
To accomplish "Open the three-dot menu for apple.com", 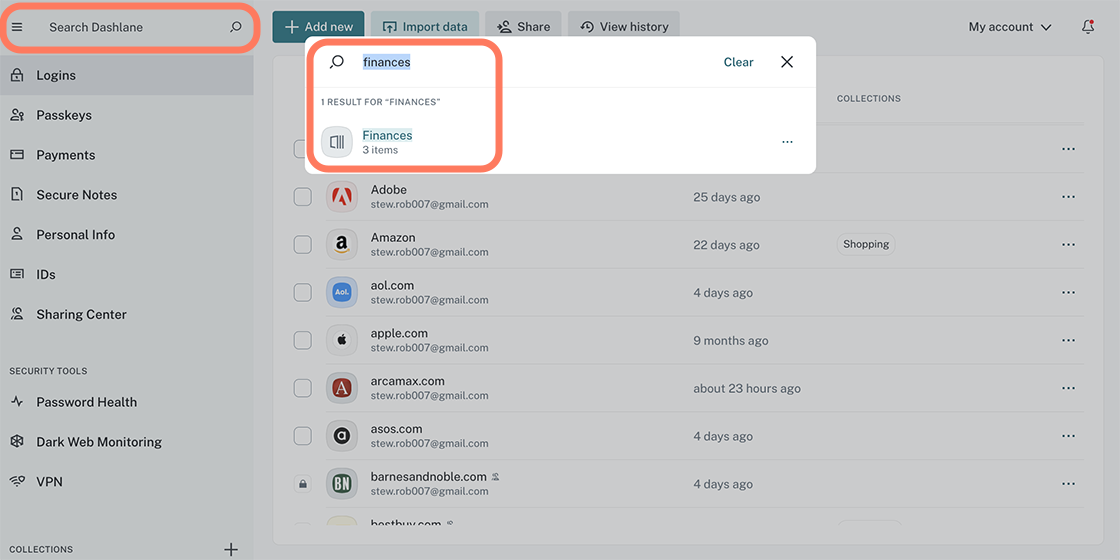I will pyautogui.click(x=1068, y=341).
